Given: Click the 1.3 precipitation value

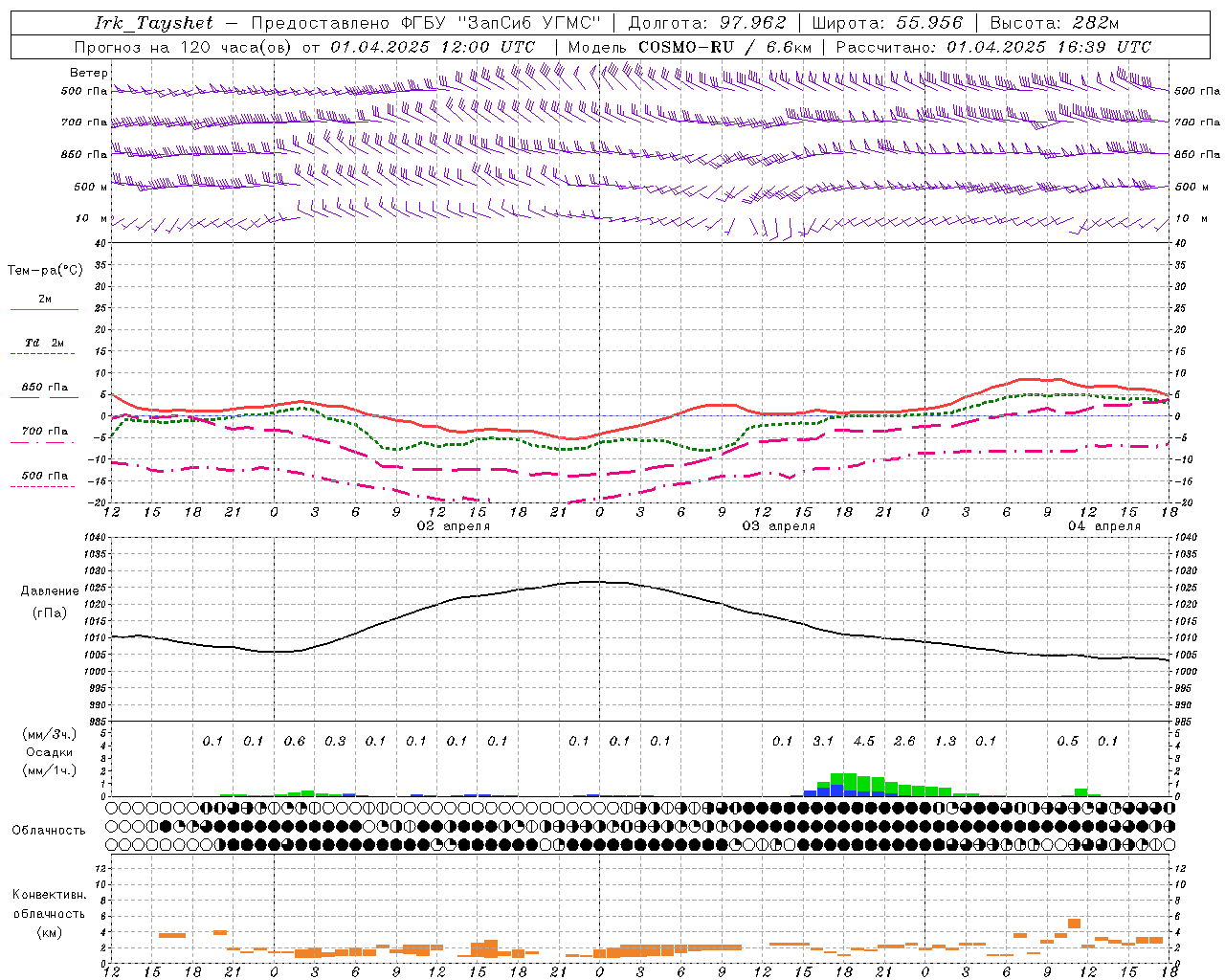Looking at the screenshot, I should click(946, 742).
